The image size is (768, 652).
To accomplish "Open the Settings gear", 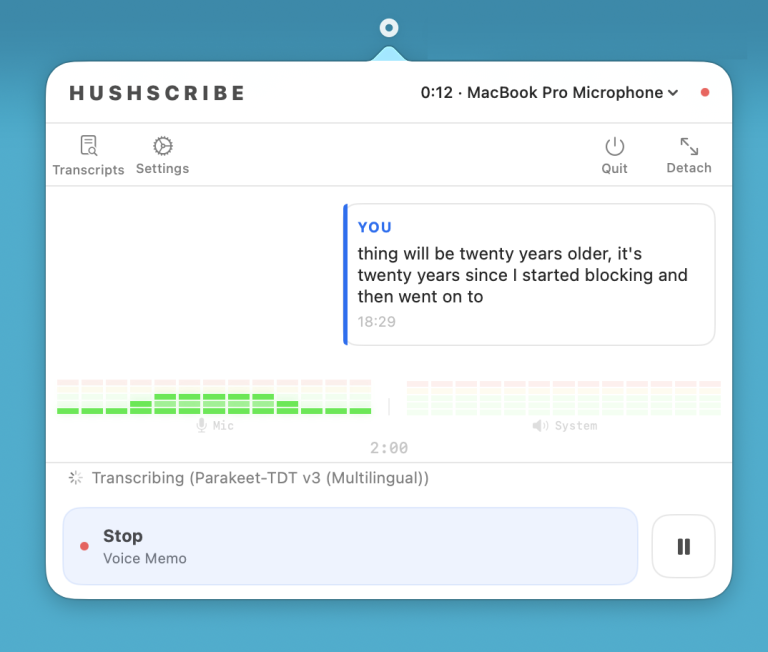I will pos(163,155).
